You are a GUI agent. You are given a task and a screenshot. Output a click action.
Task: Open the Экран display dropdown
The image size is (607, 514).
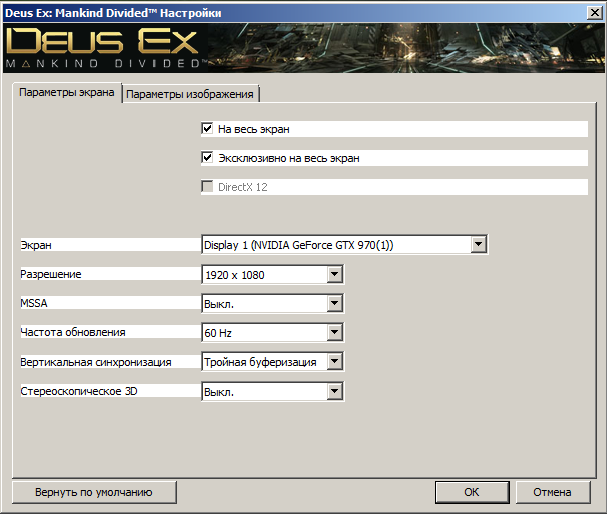tap(345, 245)
